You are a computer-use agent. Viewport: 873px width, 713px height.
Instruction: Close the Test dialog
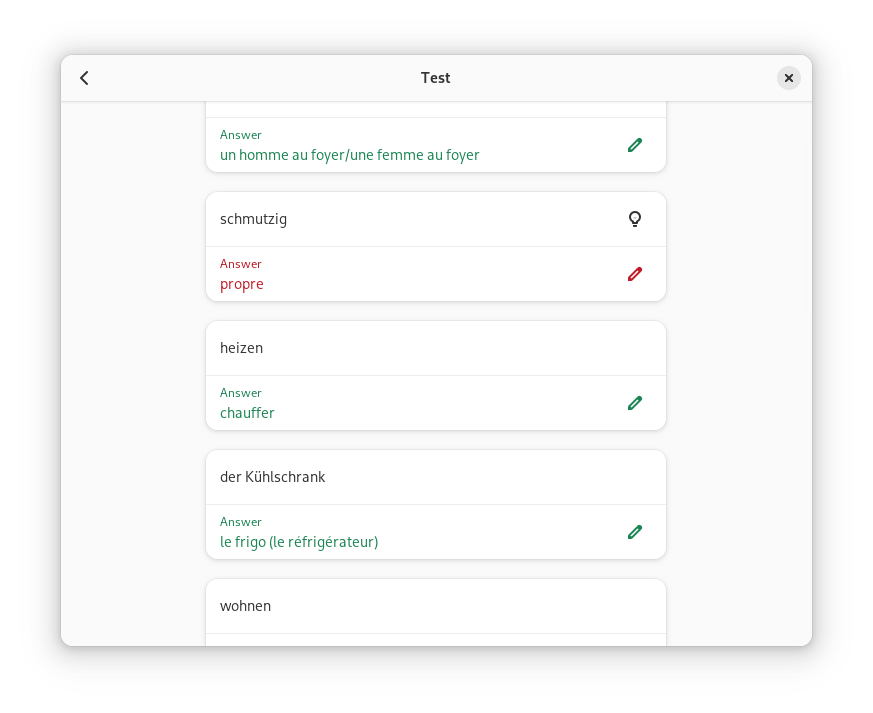[788, 78]
